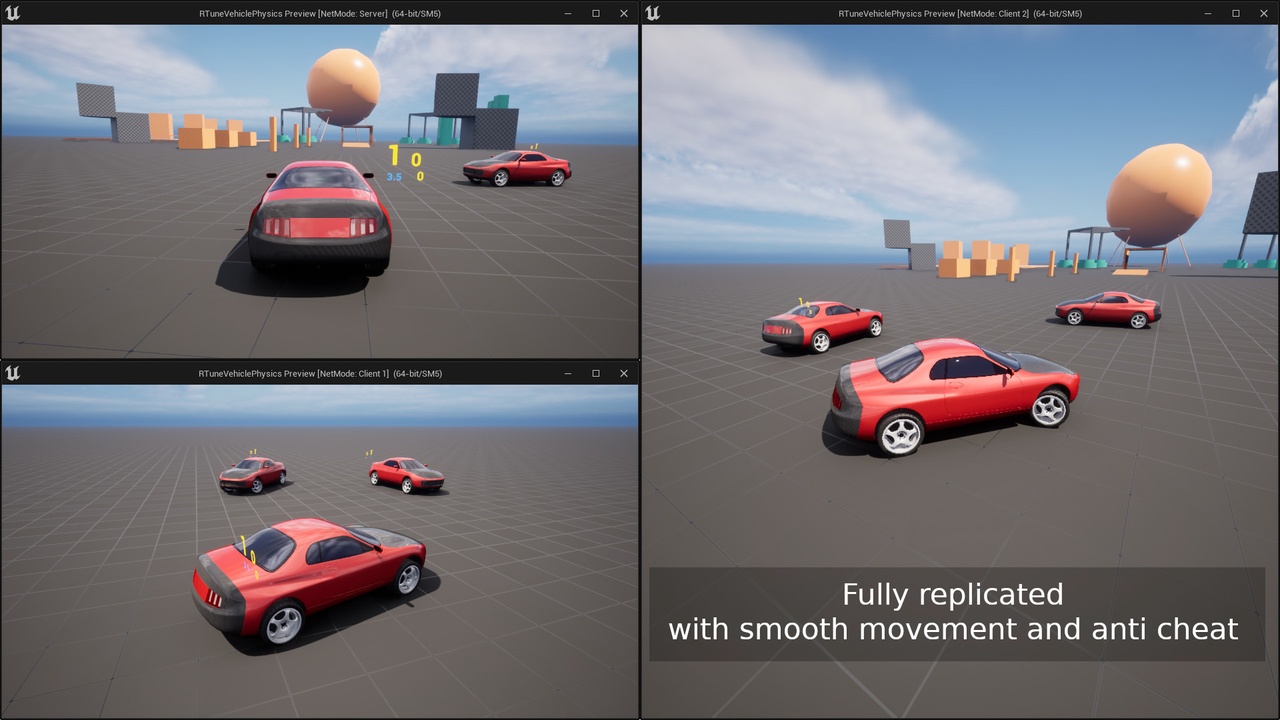Screen dimensions: 1280x720
Task: Minimize the Server preview window
Action: (568, 13)
